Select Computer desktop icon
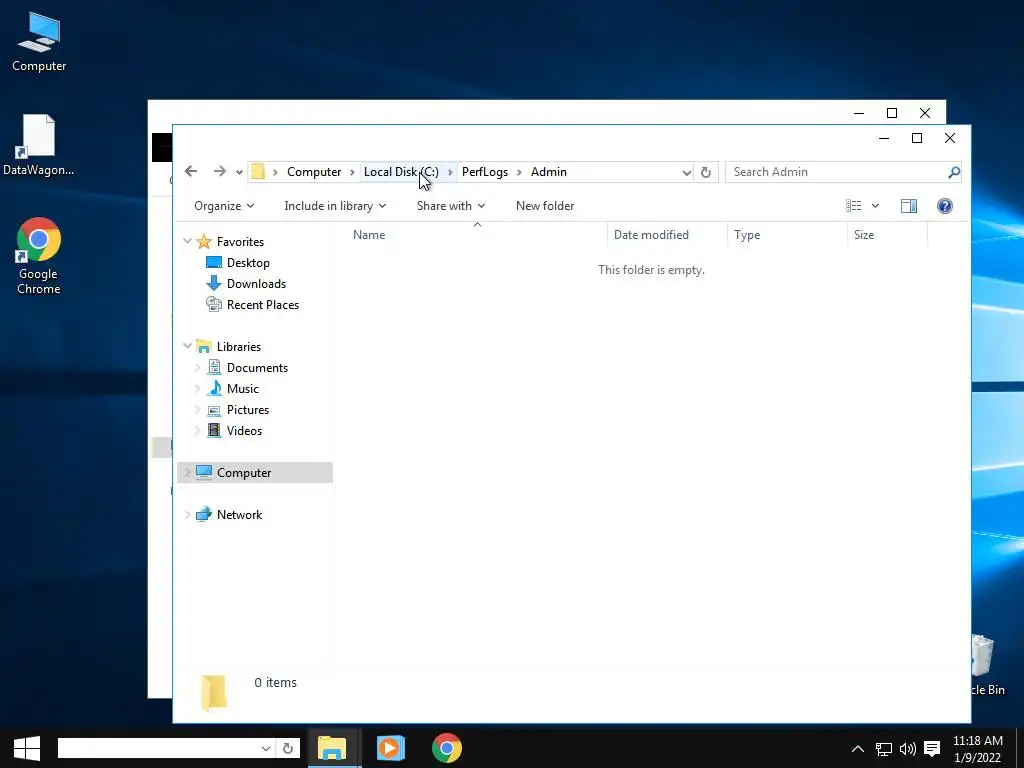Image resolution: width=1024 pixels, height=768 pixels. tap(39, 42)
